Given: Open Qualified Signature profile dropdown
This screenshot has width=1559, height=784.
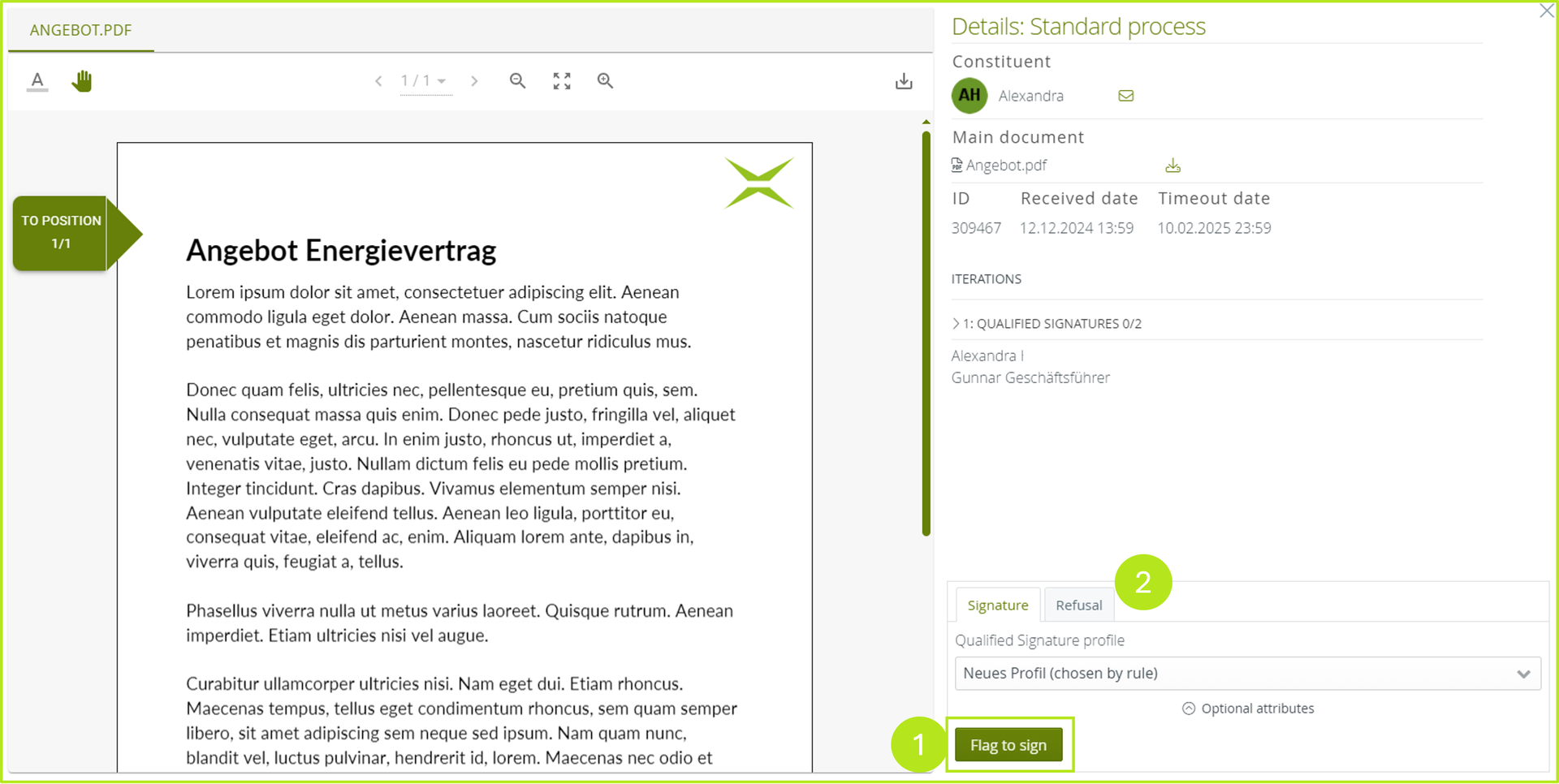Looking at the screenshot, I should [1247, 674].
